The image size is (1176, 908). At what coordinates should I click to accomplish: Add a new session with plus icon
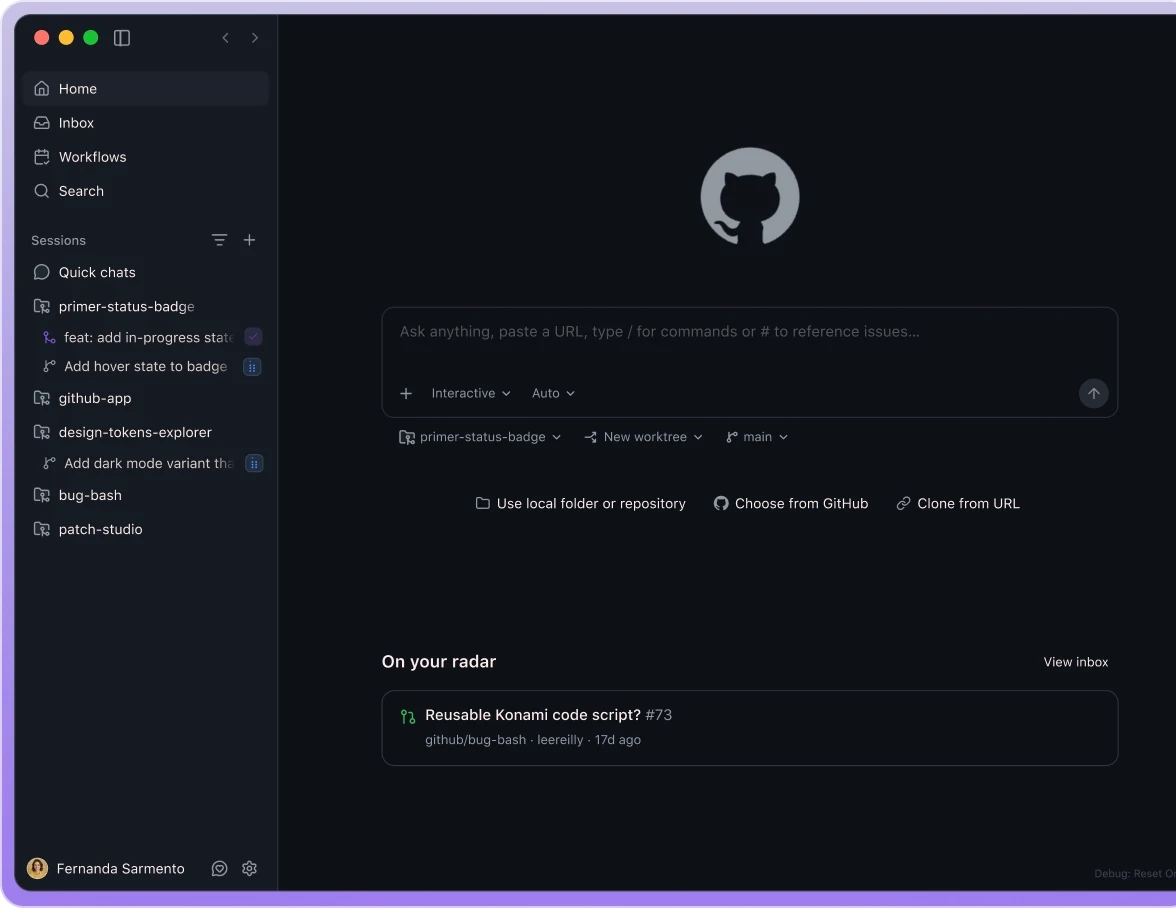click(x=250, y=240)
